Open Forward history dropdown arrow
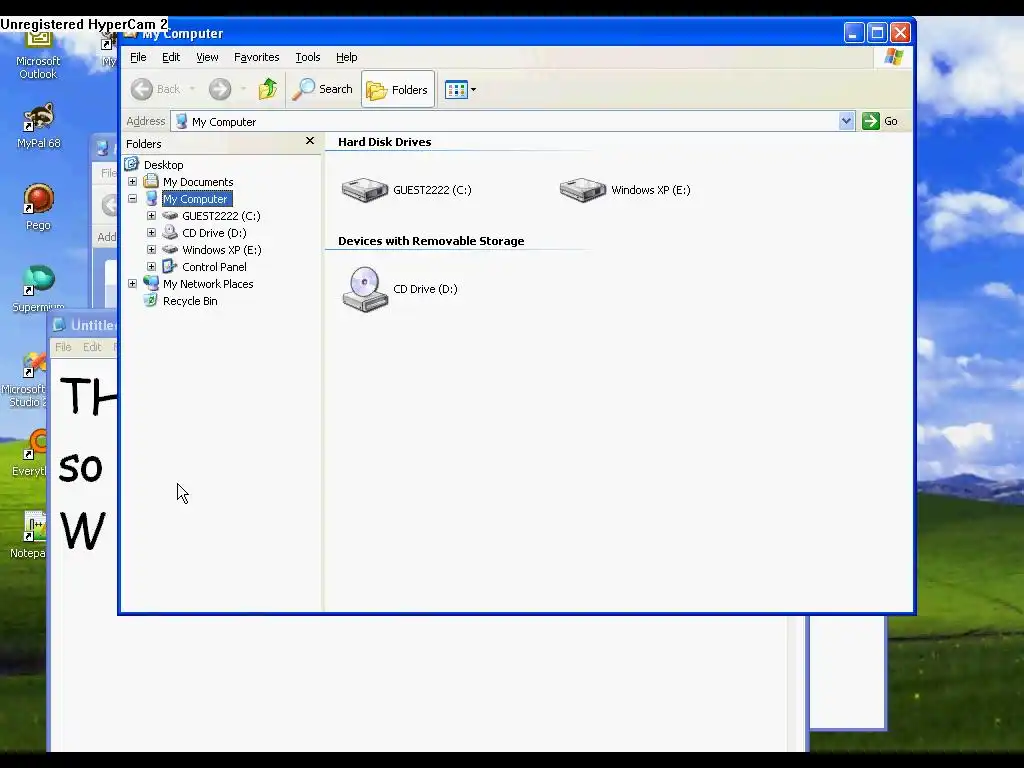The height and width of the screenshot is (768, 1024). (x=243, y=89)
